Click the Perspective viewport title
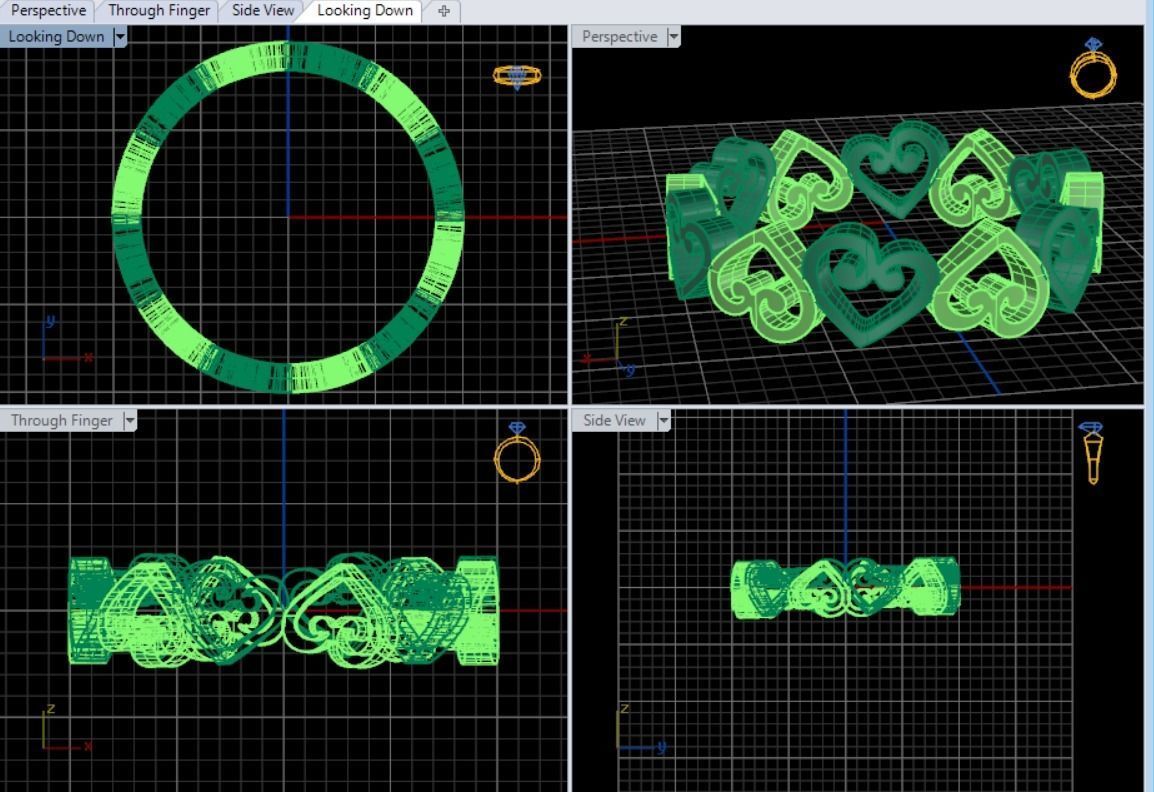The image size is (1154, 792). (620, 36)
